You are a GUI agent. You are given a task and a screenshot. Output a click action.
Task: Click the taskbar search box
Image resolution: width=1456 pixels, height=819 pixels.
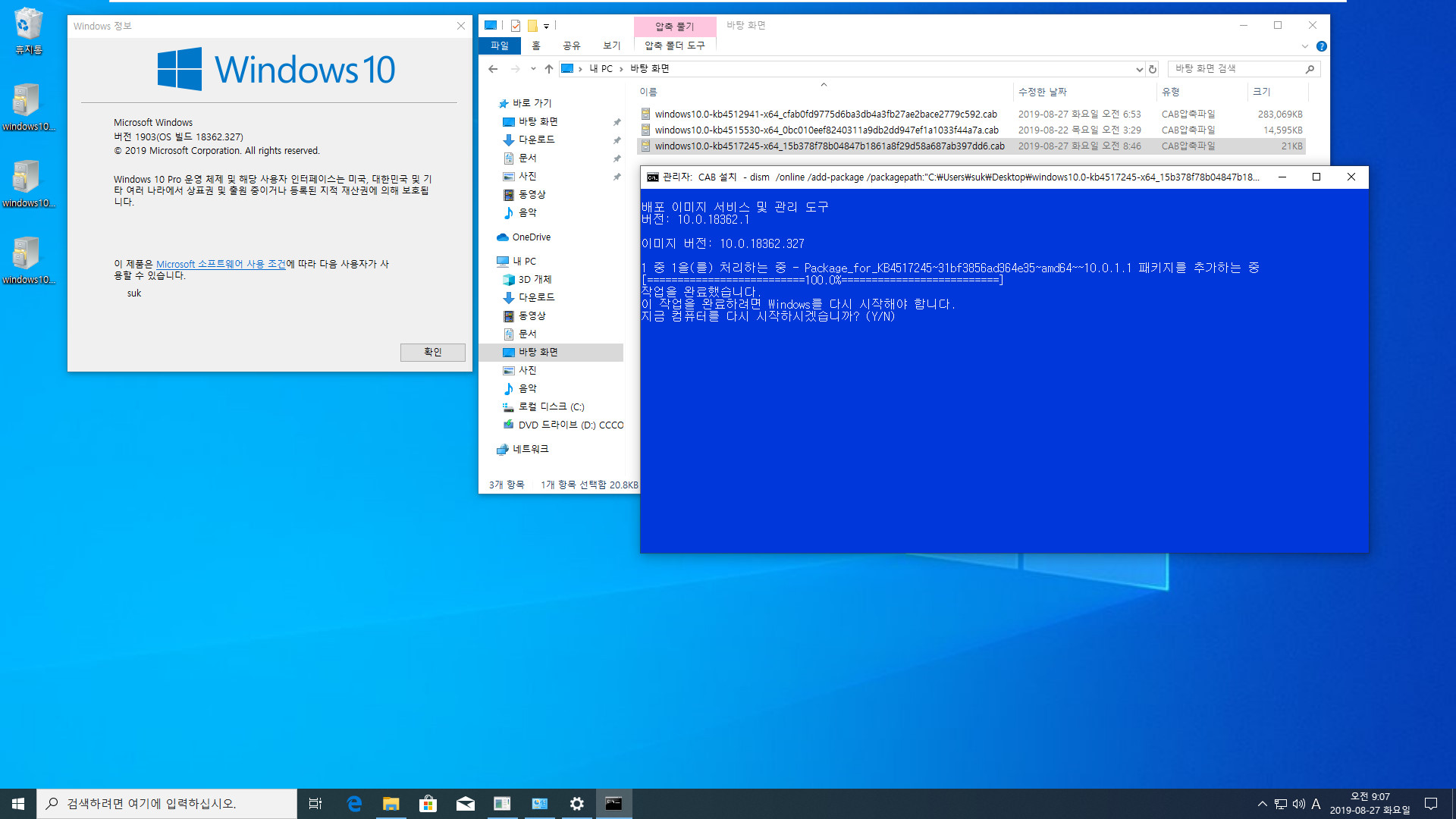pyautogui.click(x=167, y=804)
